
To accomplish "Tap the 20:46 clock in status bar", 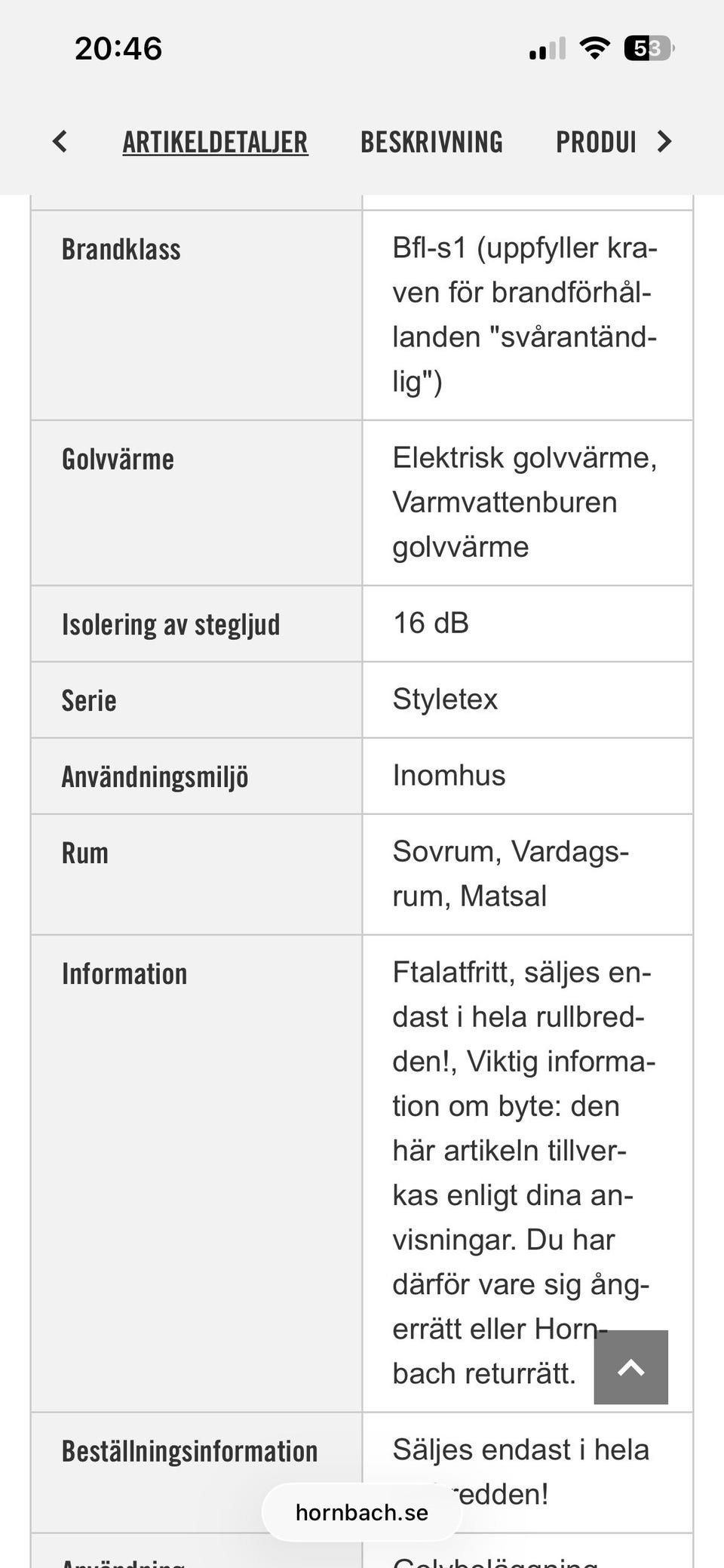I will click(x=118, y=49).
